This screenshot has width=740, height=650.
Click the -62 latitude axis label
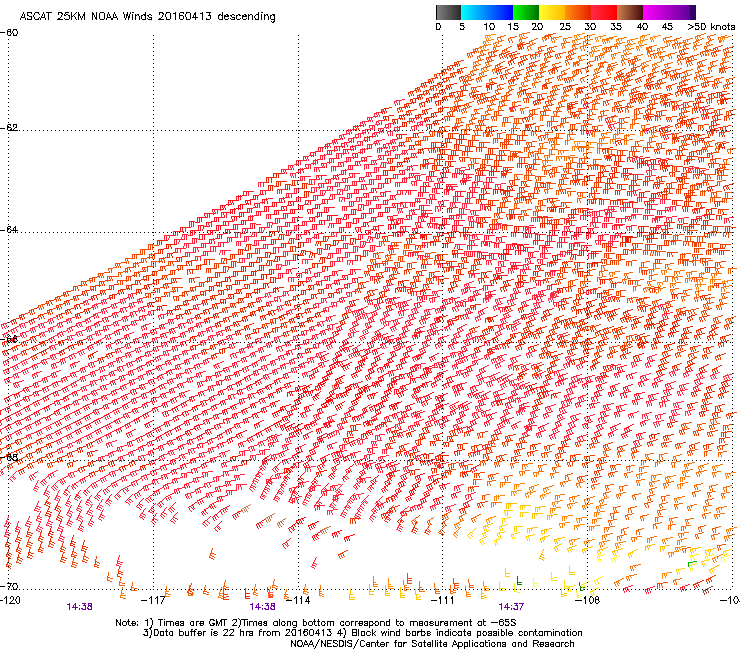tap(9, 128)
